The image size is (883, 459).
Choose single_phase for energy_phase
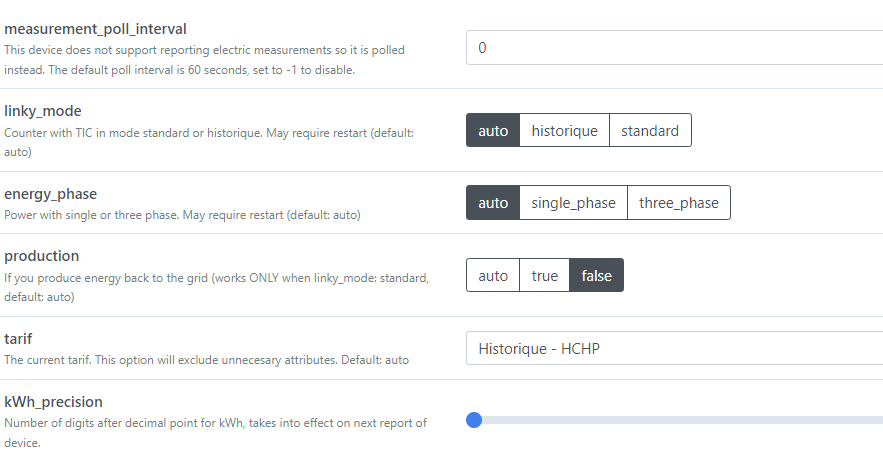[573, 203]
